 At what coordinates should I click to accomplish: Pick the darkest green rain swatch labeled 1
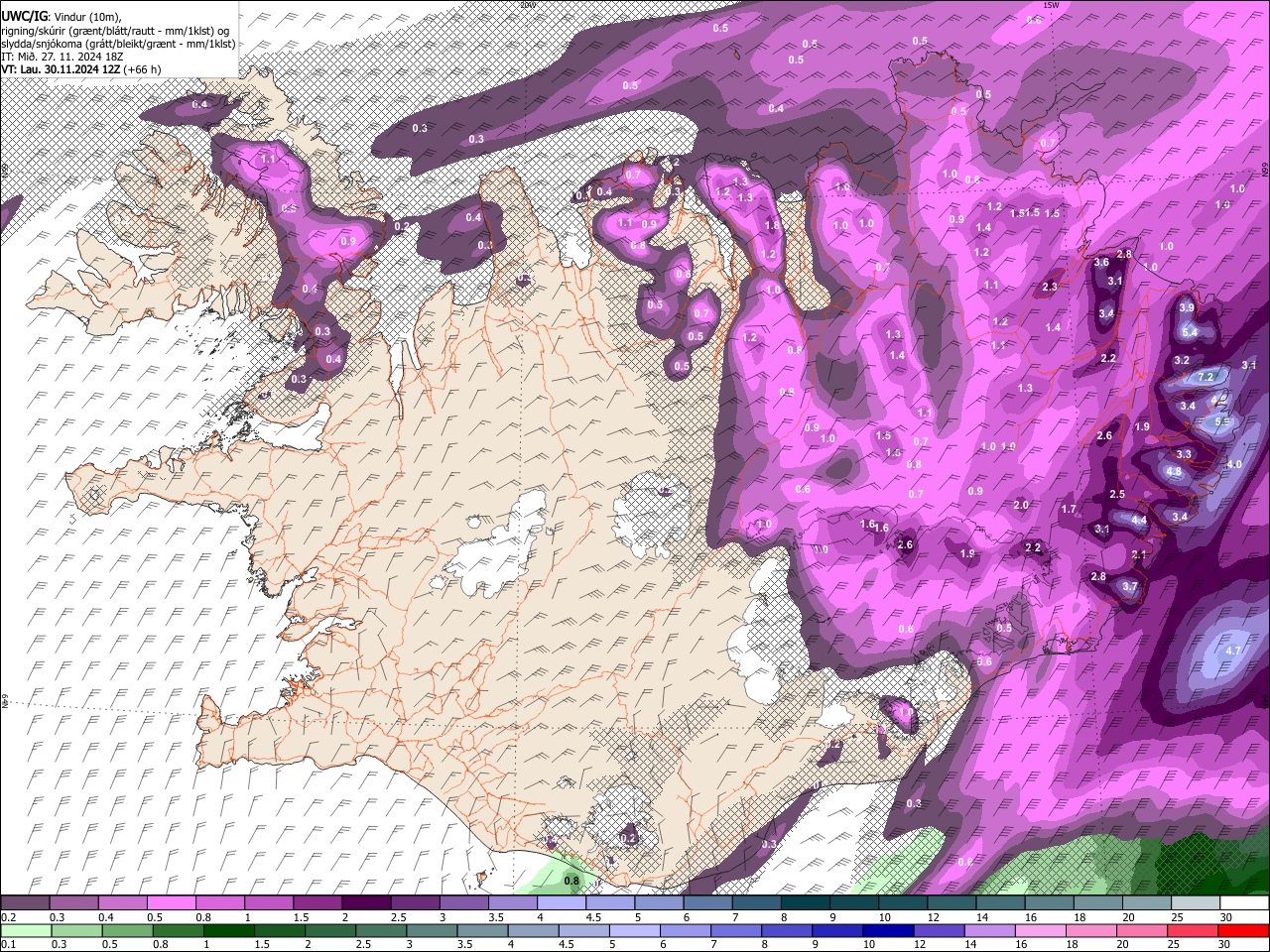pyautogui.click(x=228, y=930)
